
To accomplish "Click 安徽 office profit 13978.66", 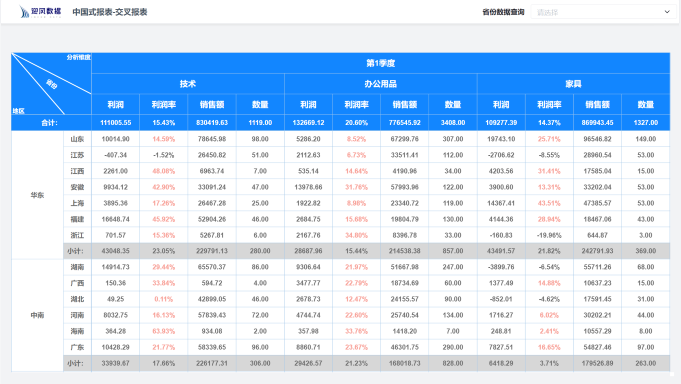I will [x=308, y=187].
